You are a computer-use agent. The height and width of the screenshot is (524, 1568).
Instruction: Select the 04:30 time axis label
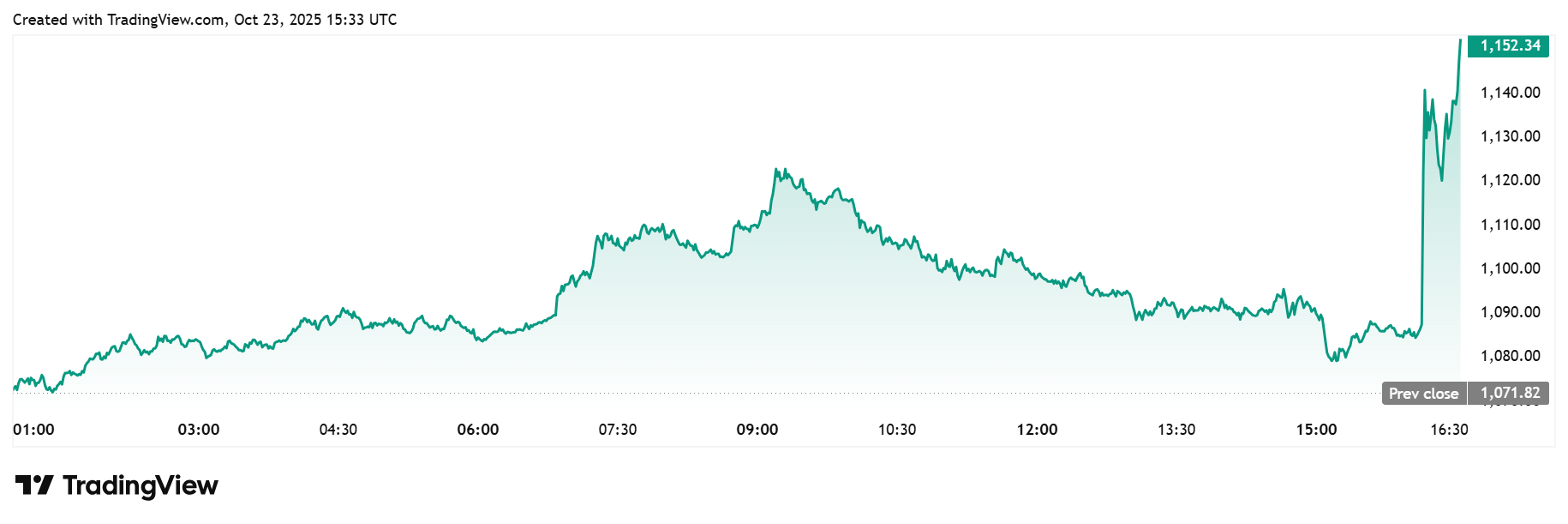tap(338, 430)
